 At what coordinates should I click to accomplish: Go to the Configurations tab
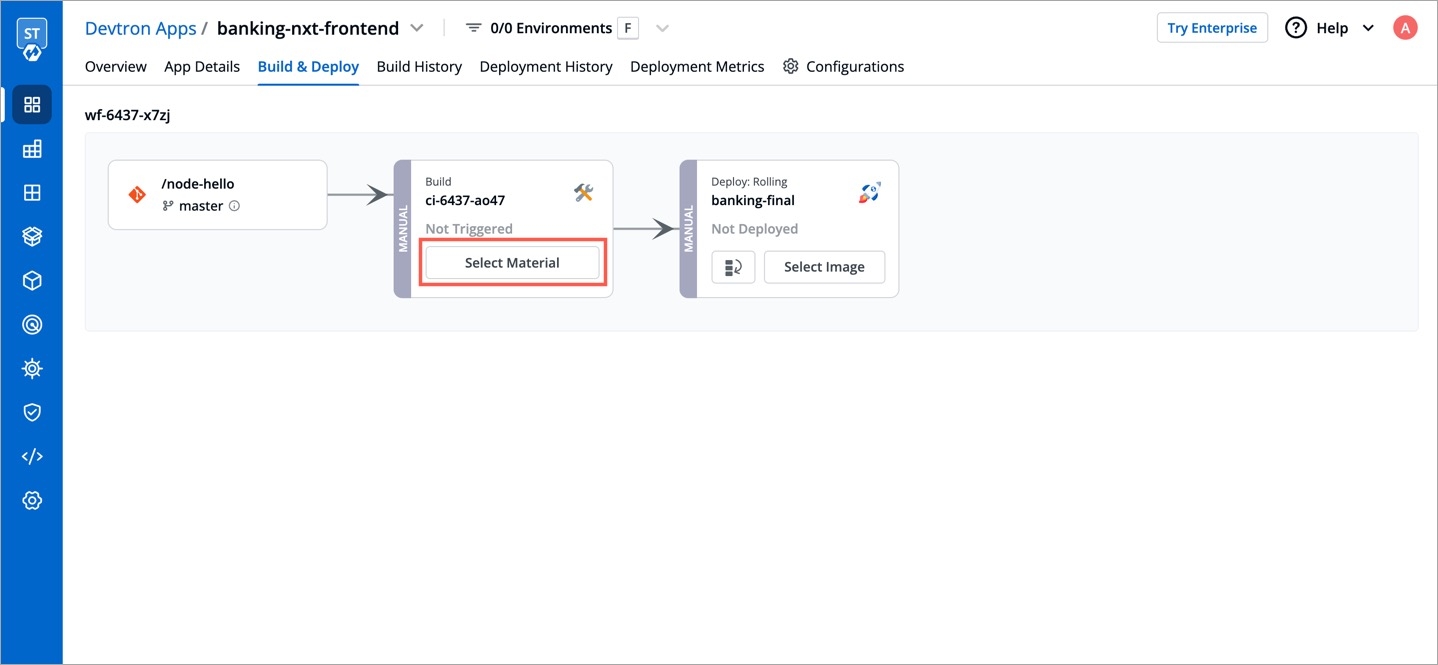(843, 67)
